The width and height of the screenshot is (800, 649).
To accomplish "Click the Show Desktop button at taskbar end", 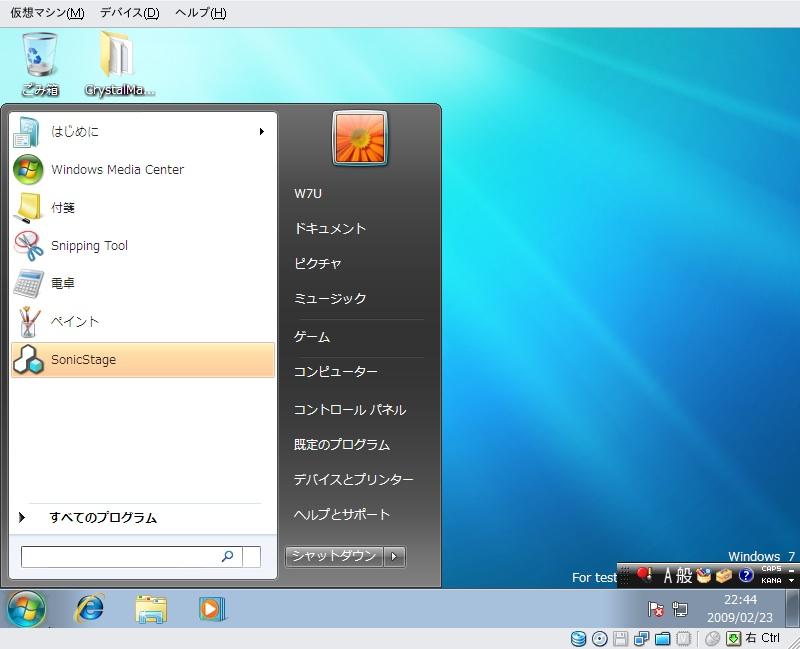I will 792,609.
